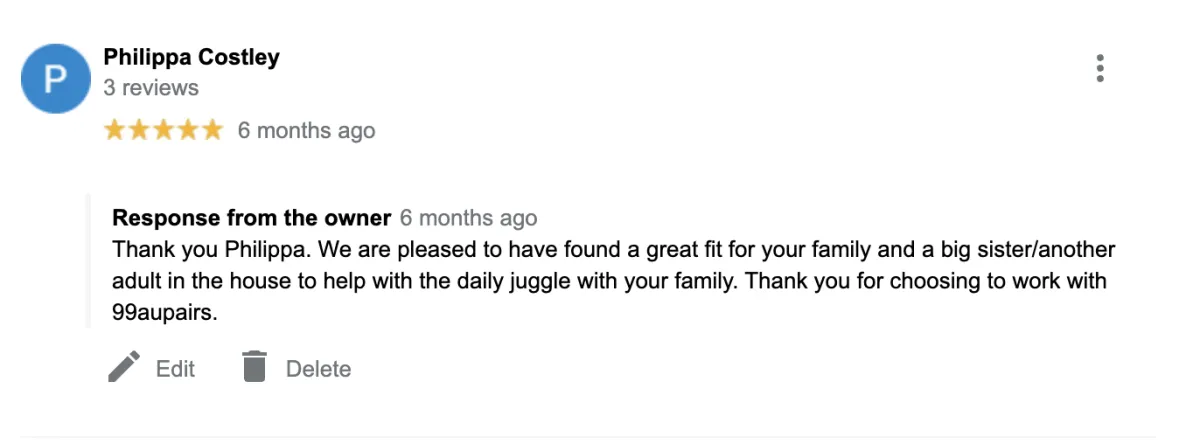This screenshot has width=1200, height=444.
Task: Click the second rating star
Action: (139, 130)
